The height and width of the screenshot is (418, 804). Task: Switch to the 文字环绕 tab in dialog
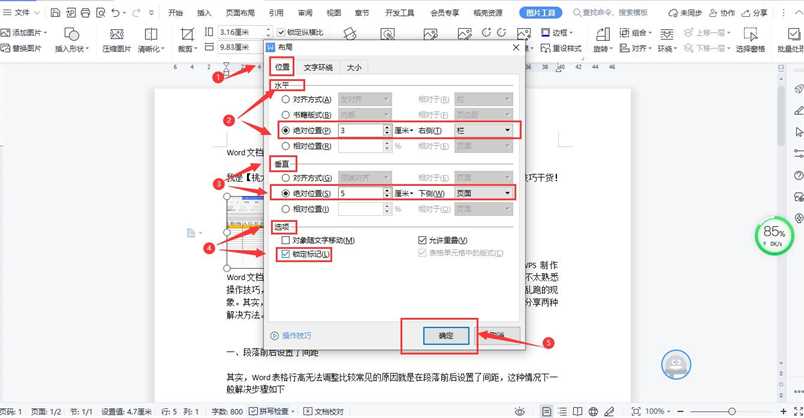coord(319,68)
